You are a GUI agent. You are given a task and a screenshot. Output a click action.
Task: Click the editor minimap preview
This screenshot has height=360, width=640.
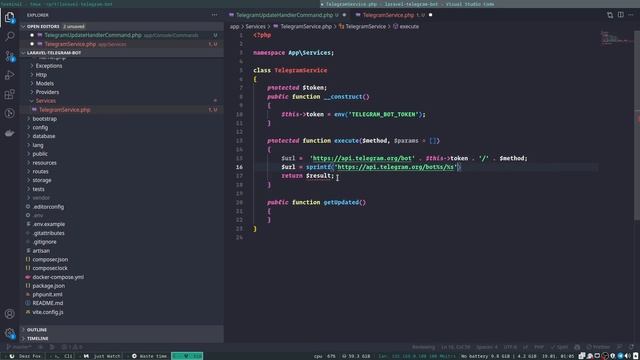(x=616, y=38)
